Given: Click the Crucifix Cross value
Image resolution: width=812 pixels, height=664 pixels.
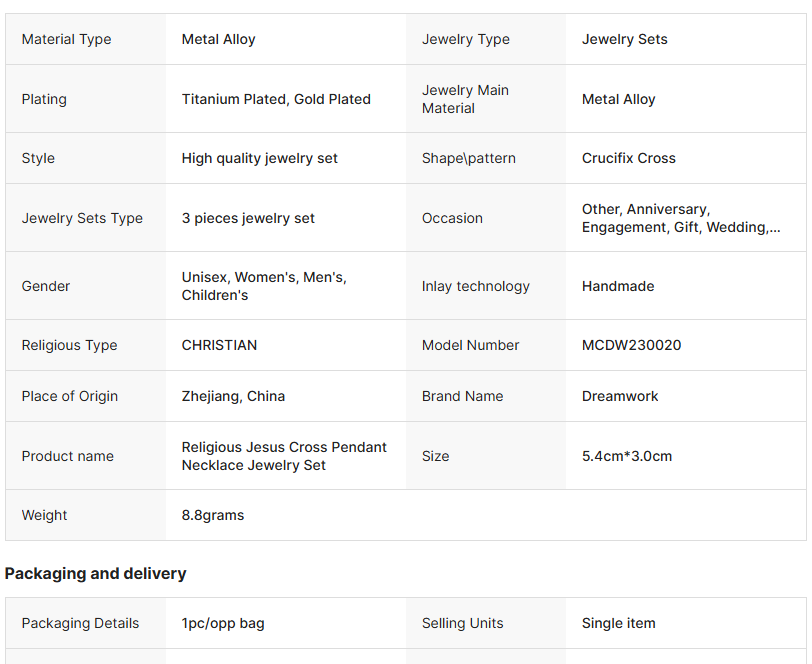Looking at the screenshot, I should [x=629, y=158].
